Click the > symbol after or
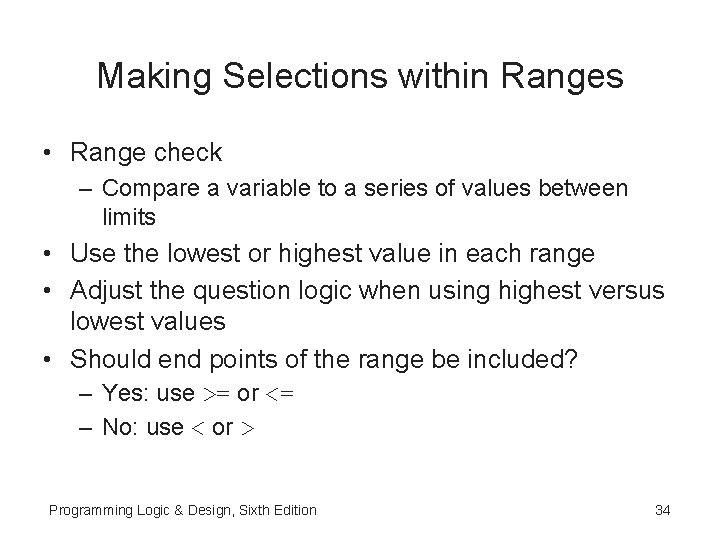Viewport: 720px width, 540px height. 248,428
